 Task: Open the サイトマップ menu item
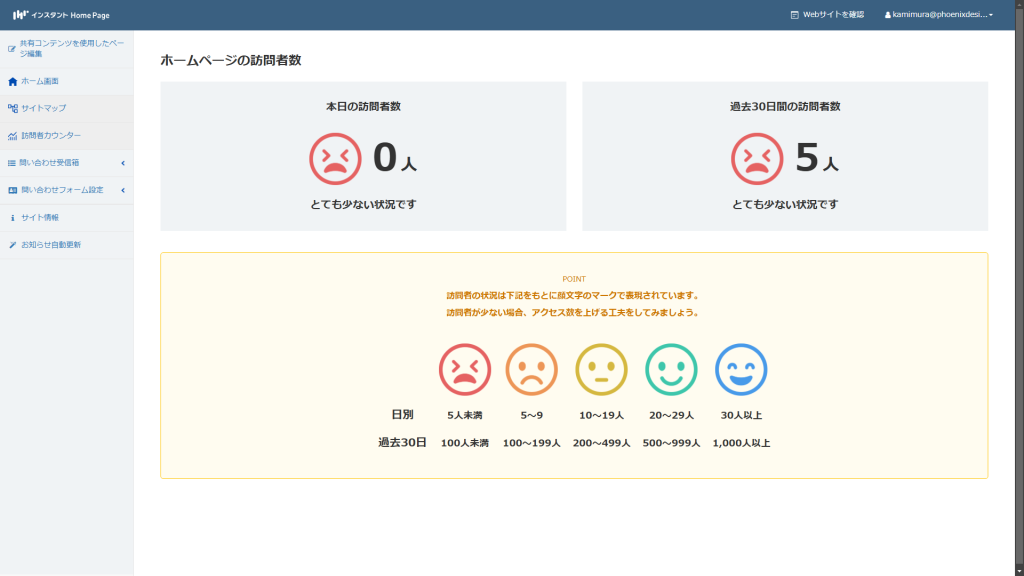click(44, 108)
